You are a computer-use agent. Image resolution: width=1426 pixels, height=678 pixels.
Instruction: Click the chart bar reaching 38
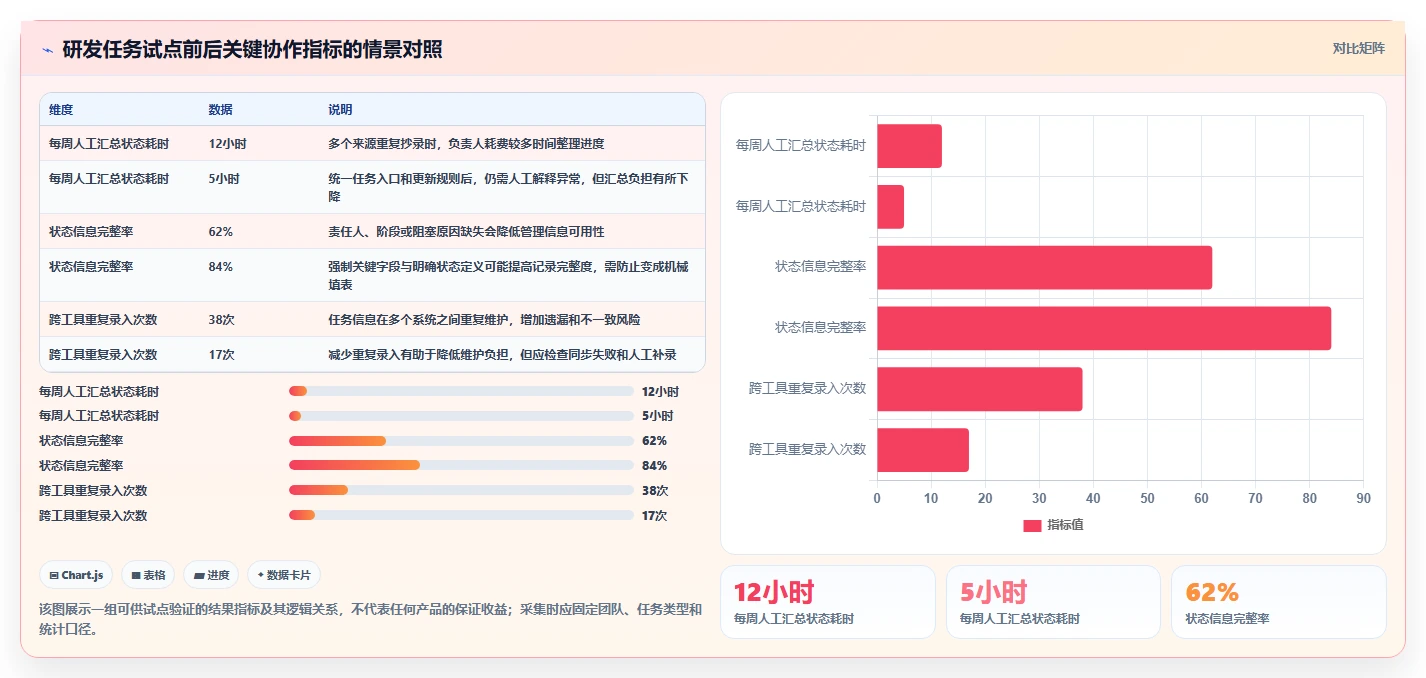coord(979,389)
